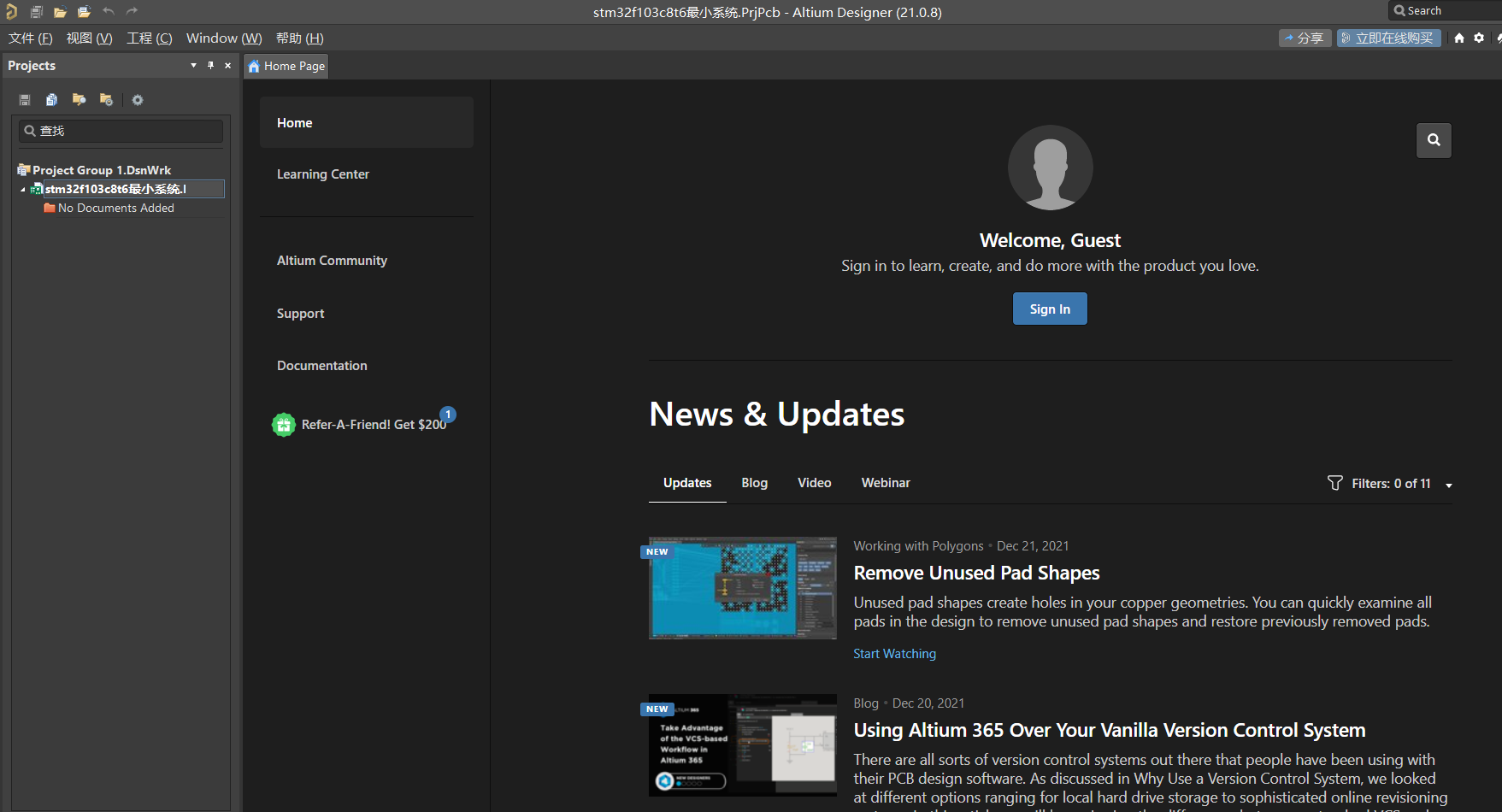Open Altium Community in sidebar

(332, 261)
